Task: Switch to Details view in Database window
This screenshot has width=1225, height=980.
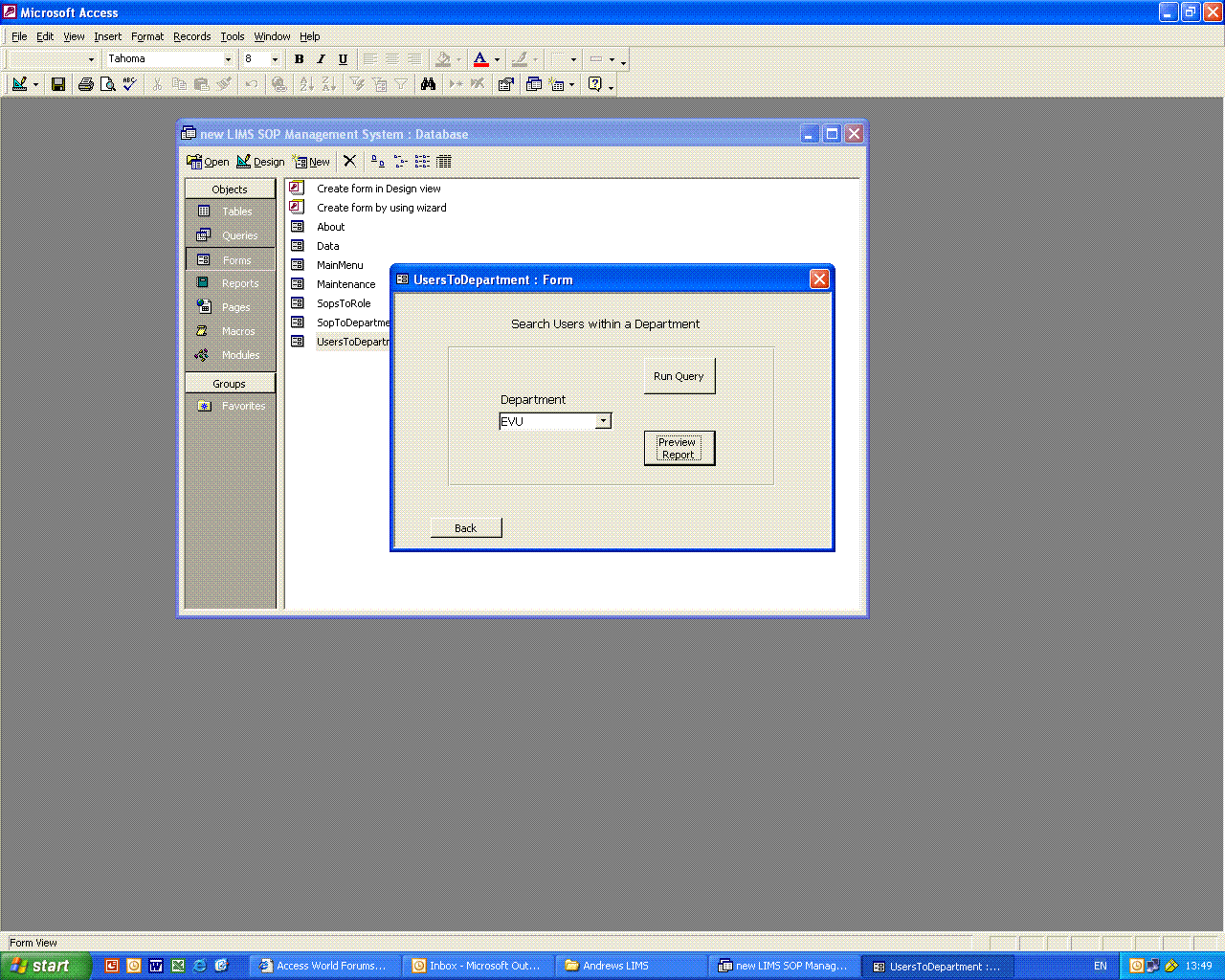Action: (x=444, y=161)
